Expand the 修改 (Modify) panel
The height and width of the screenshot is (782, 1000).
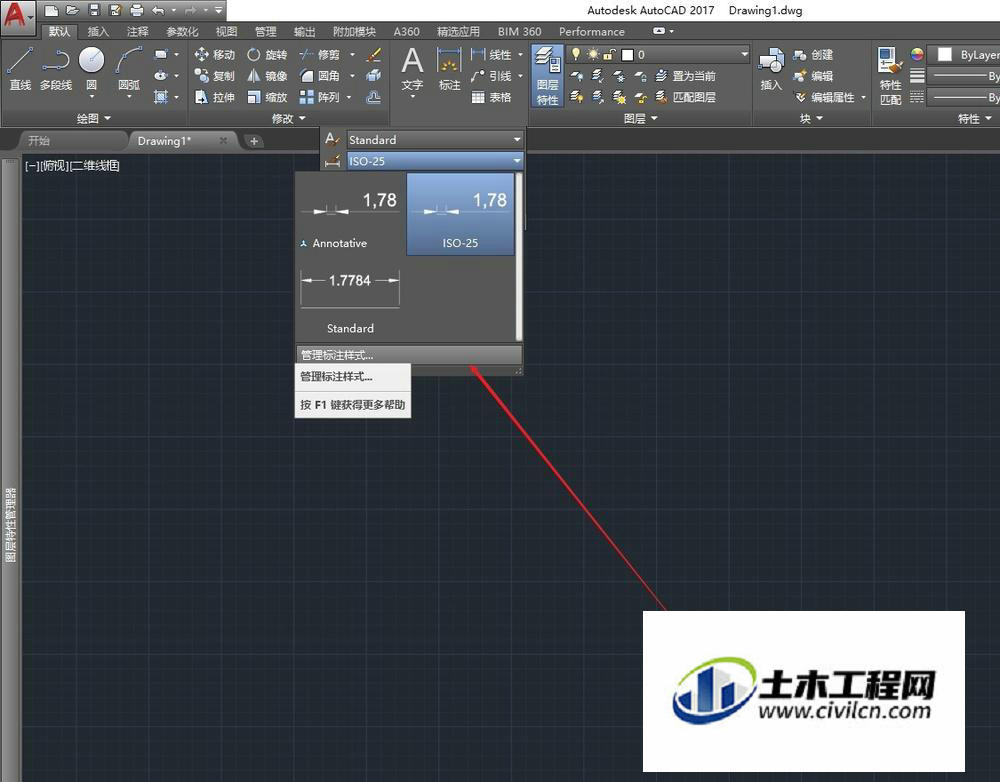coord(289,118)
